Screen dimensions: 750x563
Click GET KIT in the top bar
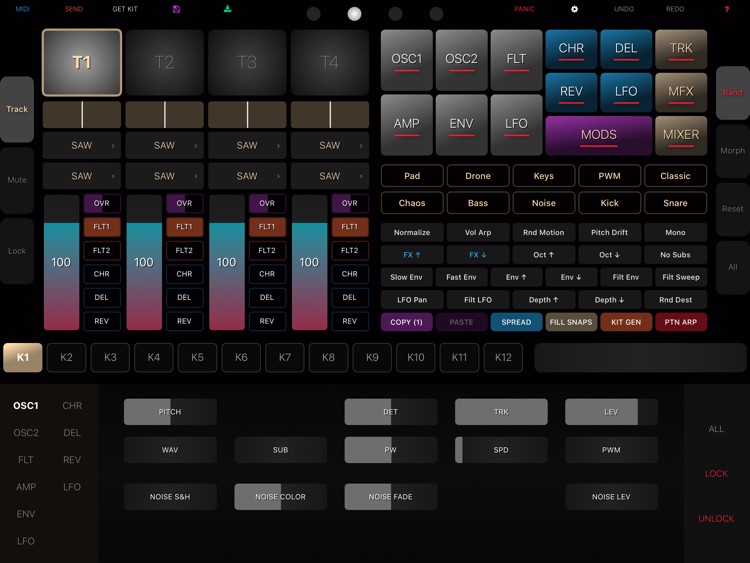click(x=125, y=9)
